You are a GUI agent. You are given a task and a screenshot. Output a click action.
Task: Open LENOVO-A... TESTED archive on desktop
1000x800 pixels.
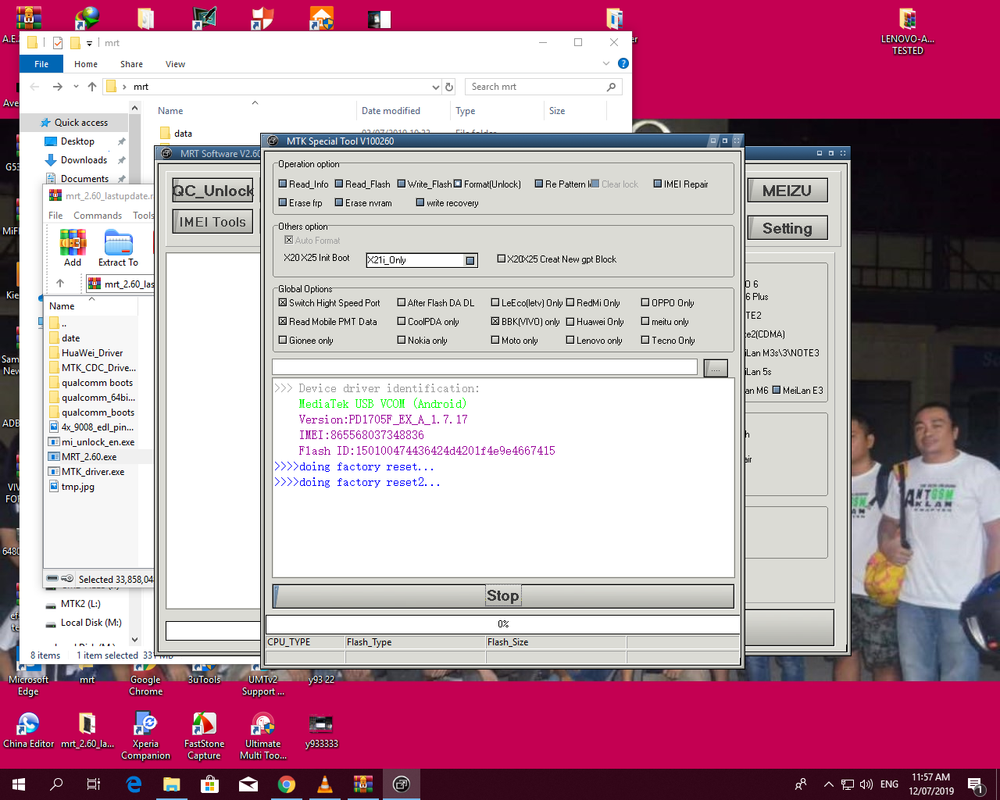pos(908,32)
